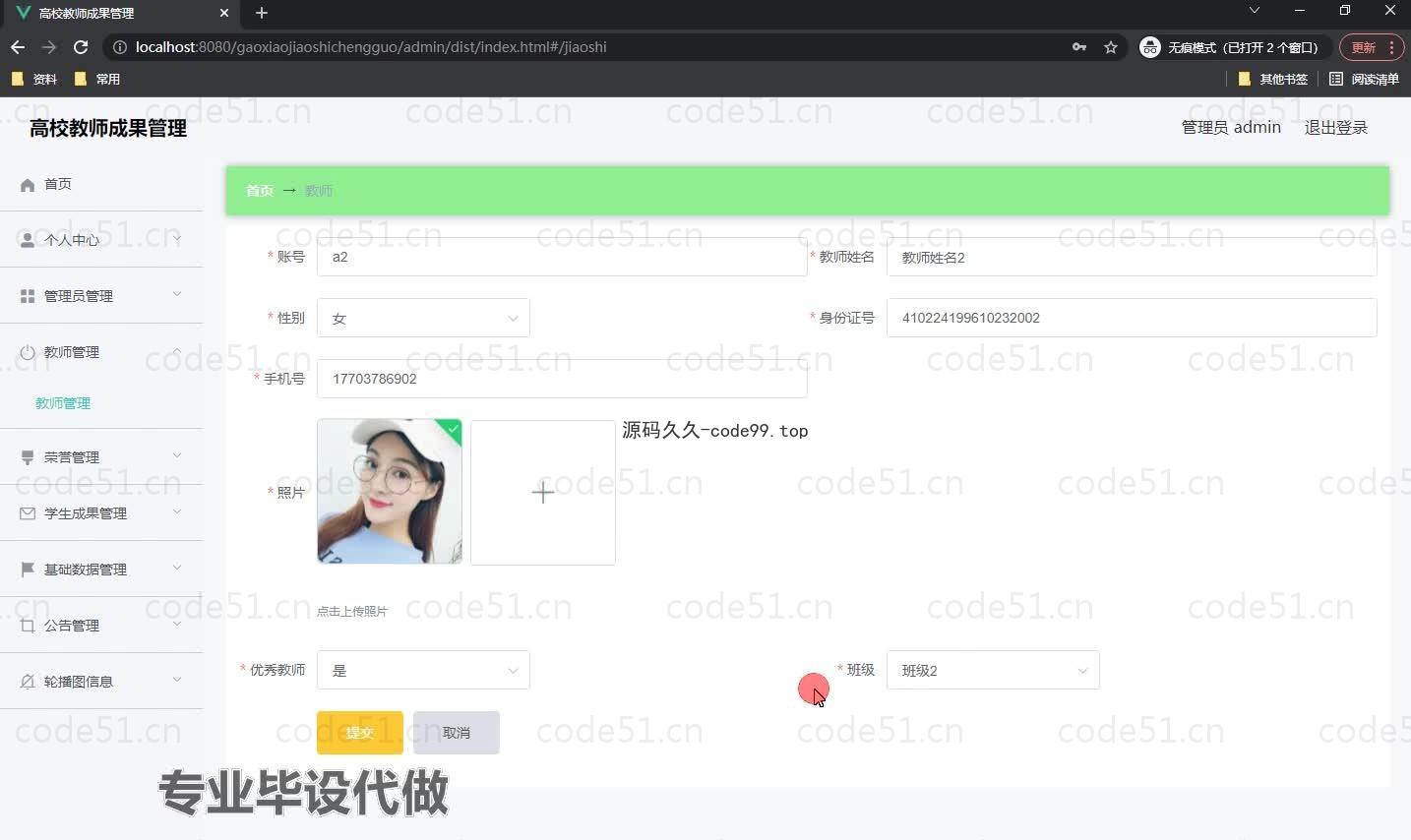Click the flag icon for 基础数据管理
Screen dimensions: 1411x840
(x=28, y=570)
